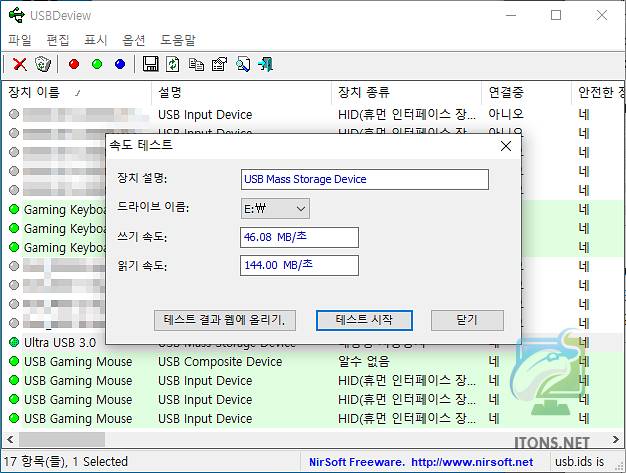Click the refresh toolbar icon
The height and width of the screenshot is (473, 626).
tap(173, 64)
